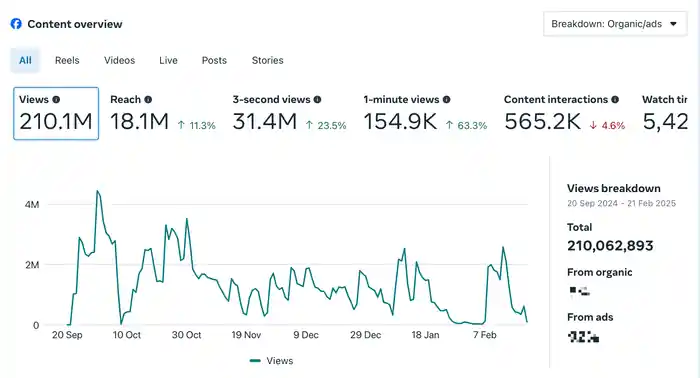
Task: Click the 29 Dec x-axis label
Action: (366, 335)
